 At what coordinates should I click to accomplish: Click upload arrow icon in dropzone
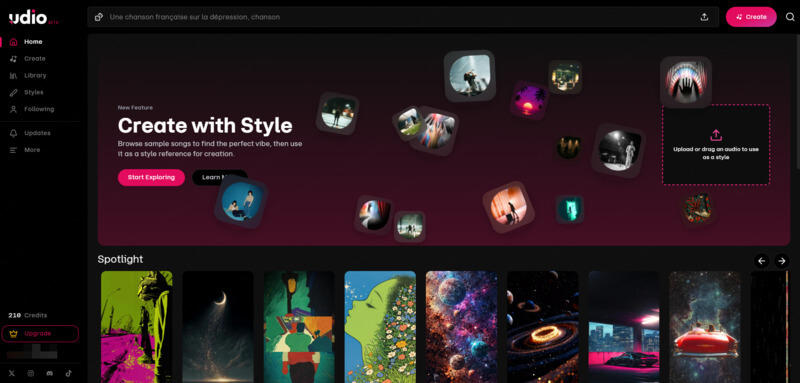click(716, 135)
